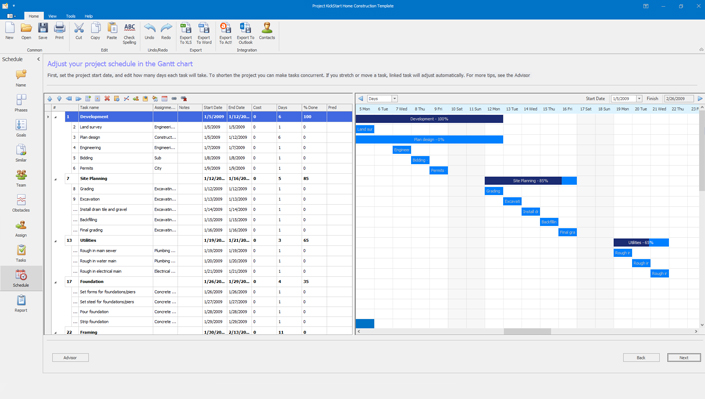The image size is (705, 399).
Task: Sort by Task name column header
Action: pyautogui.click(x=116, y=108)
